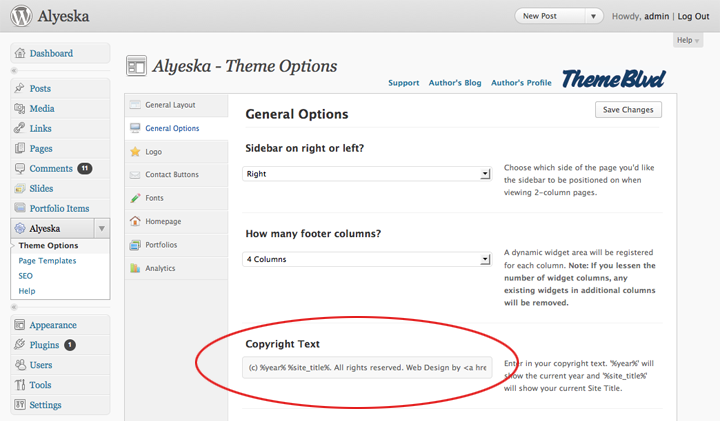Open Plugins via plug icon
Viewport: 720px width, 421px height.
point(20,344)
